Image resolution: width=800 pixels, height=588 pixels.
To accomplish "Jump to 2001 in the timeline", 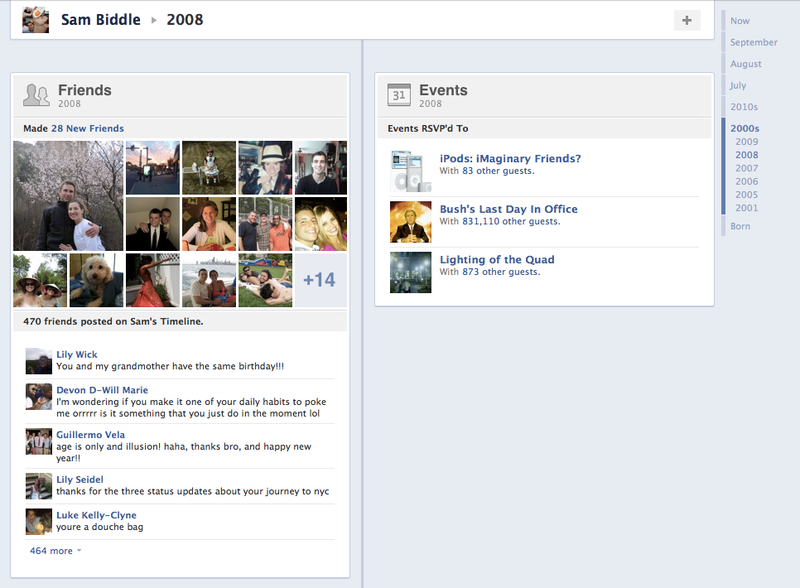I will click(746, 208).
